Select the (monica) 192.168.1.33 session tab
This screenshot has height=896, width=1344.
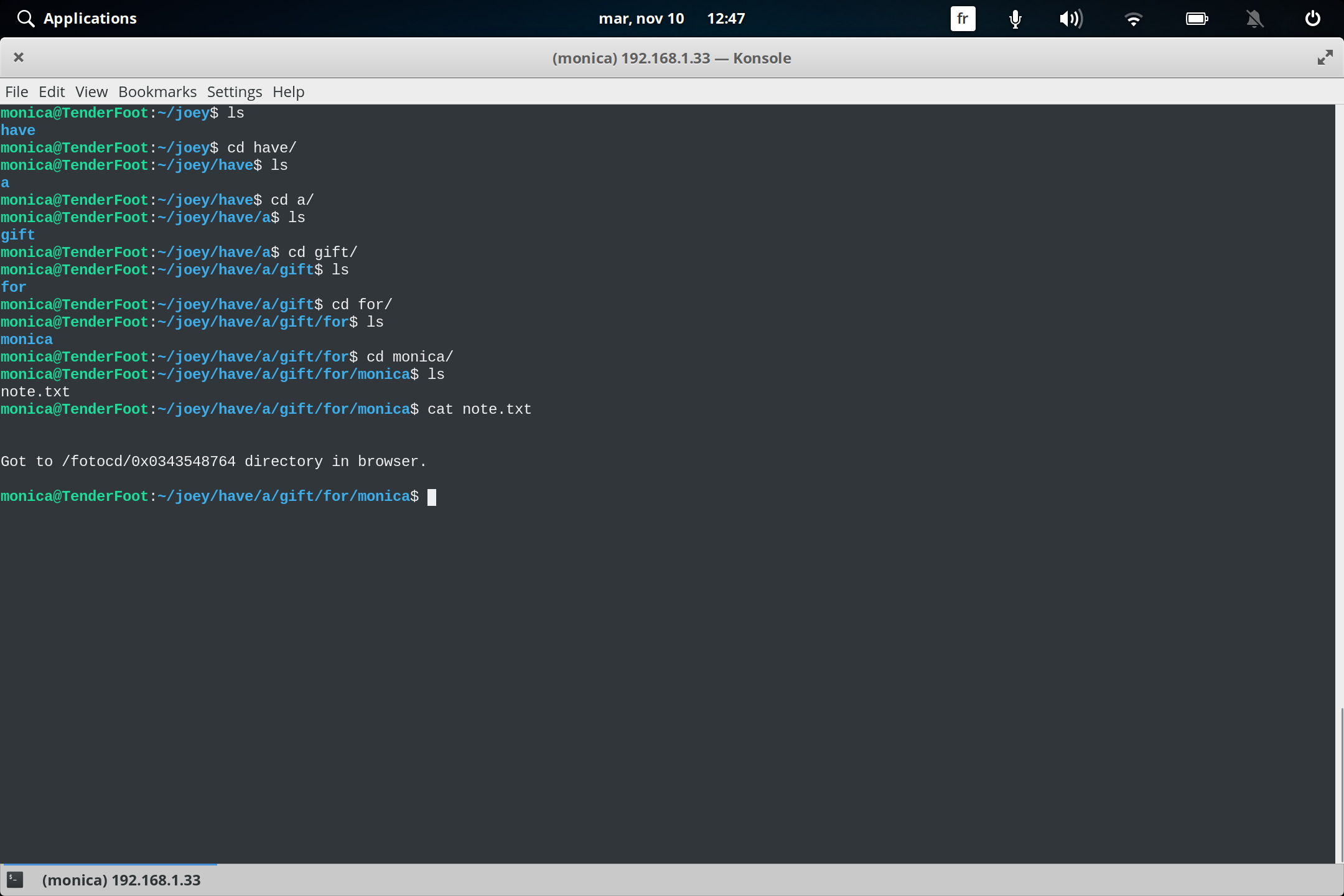click(121, 879)
